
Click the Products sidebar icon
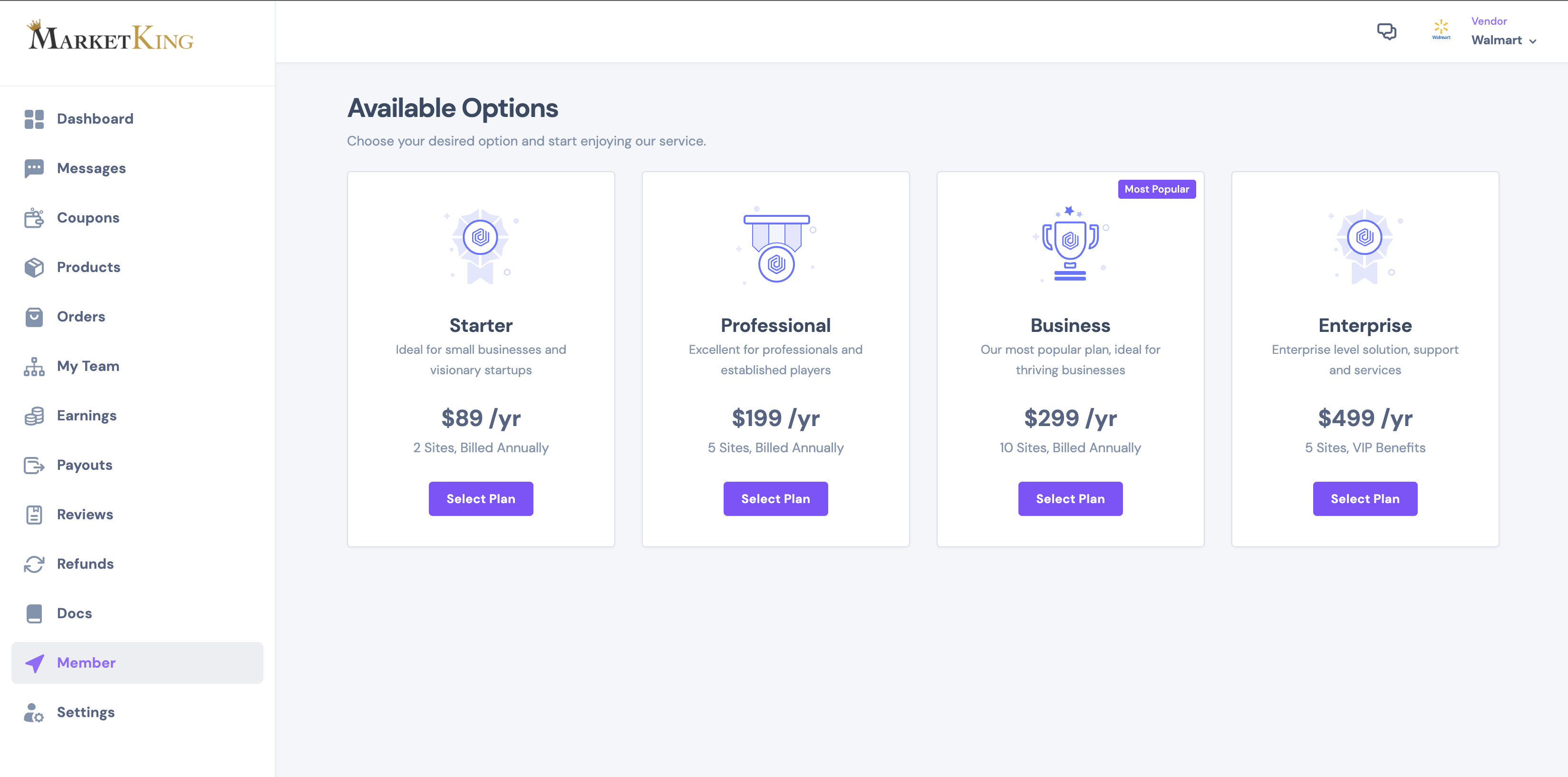(36, 267)
